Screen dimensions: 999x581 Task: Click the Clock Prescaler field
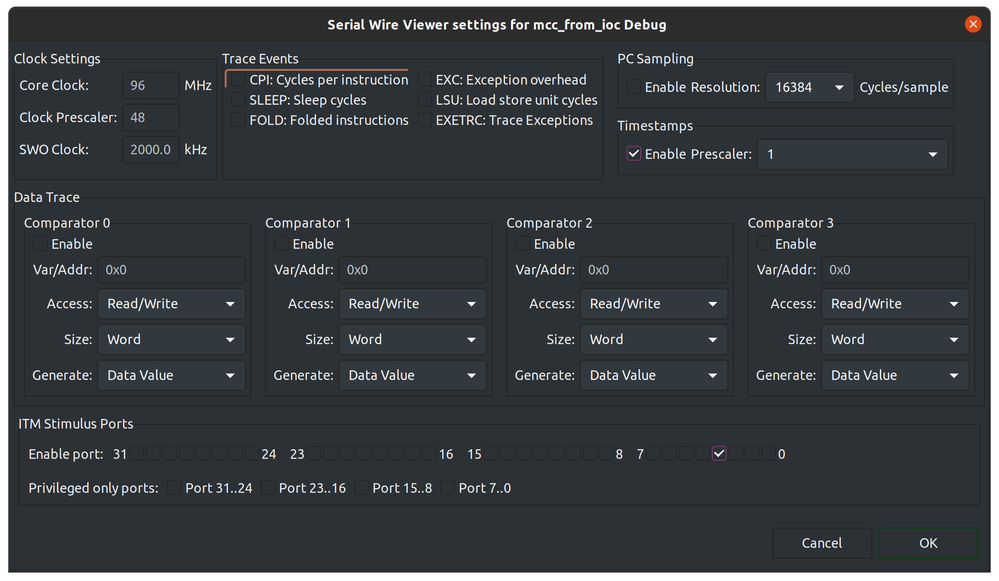coord(150,117)
